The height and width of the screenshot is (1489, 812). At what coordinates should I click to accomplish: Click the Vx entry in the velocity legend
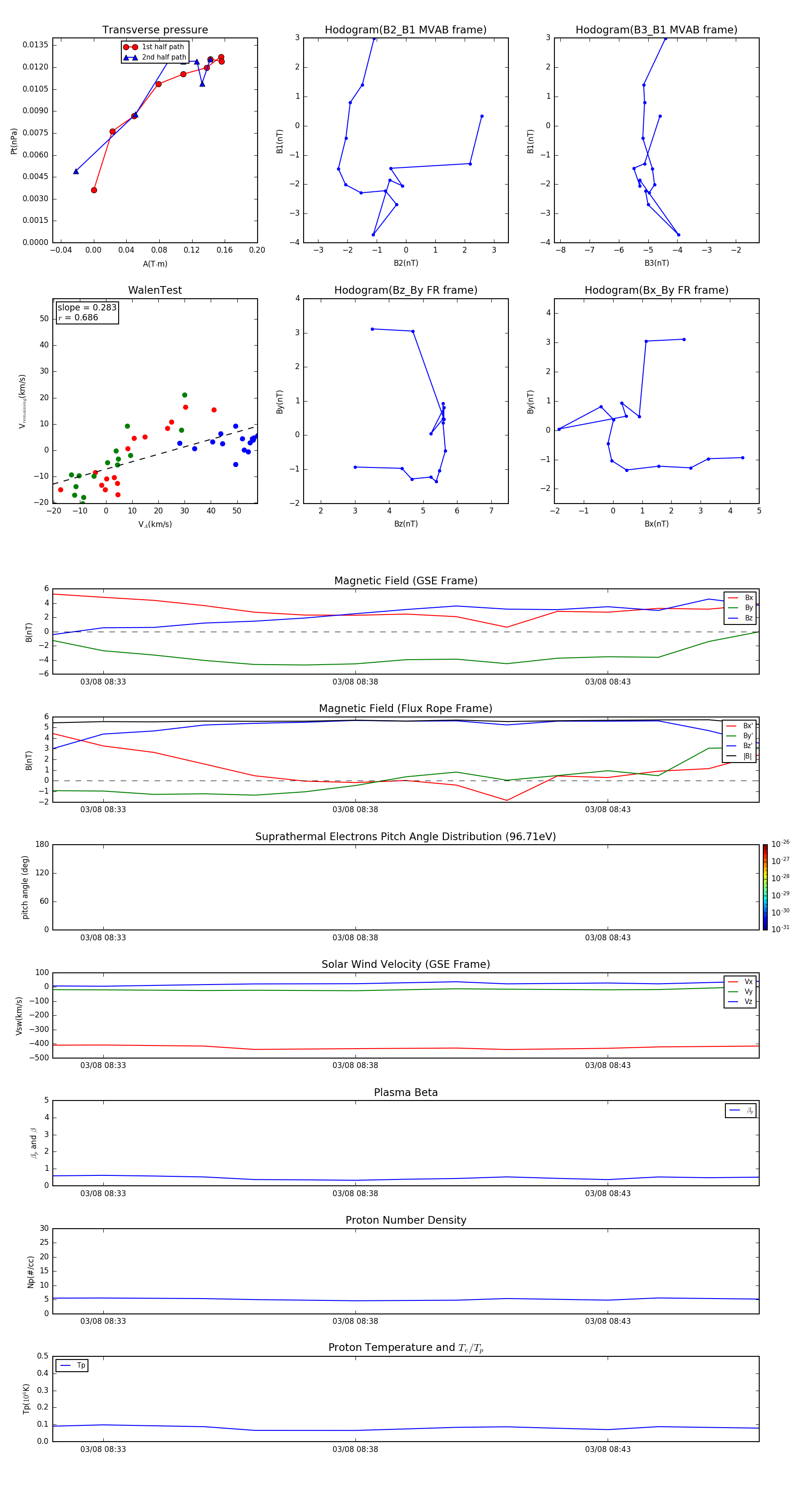[741, 981]
